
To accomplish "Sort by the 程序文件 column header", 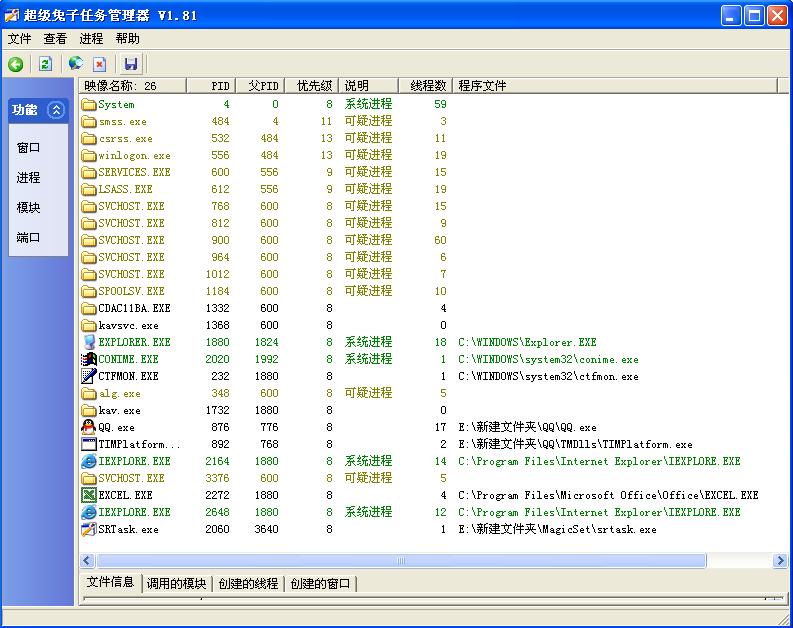I will [614, 86].
